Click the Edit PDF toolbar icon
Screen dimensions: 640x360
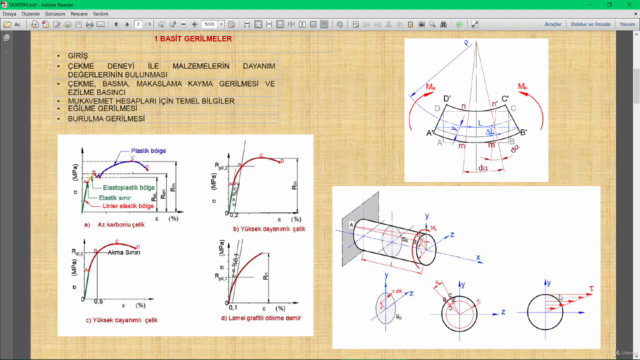click(57, 24)
